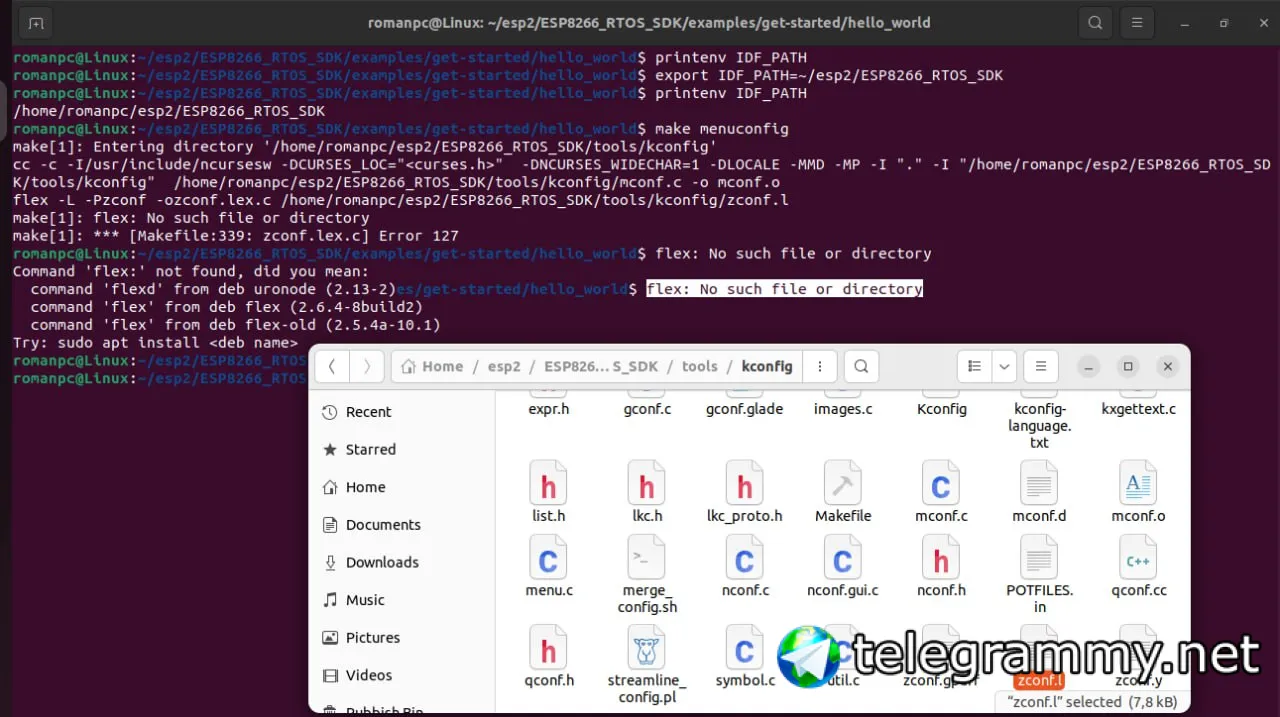Search files in kconfig folder
The image size is (1280, 717).
click(x=862, y=366)
